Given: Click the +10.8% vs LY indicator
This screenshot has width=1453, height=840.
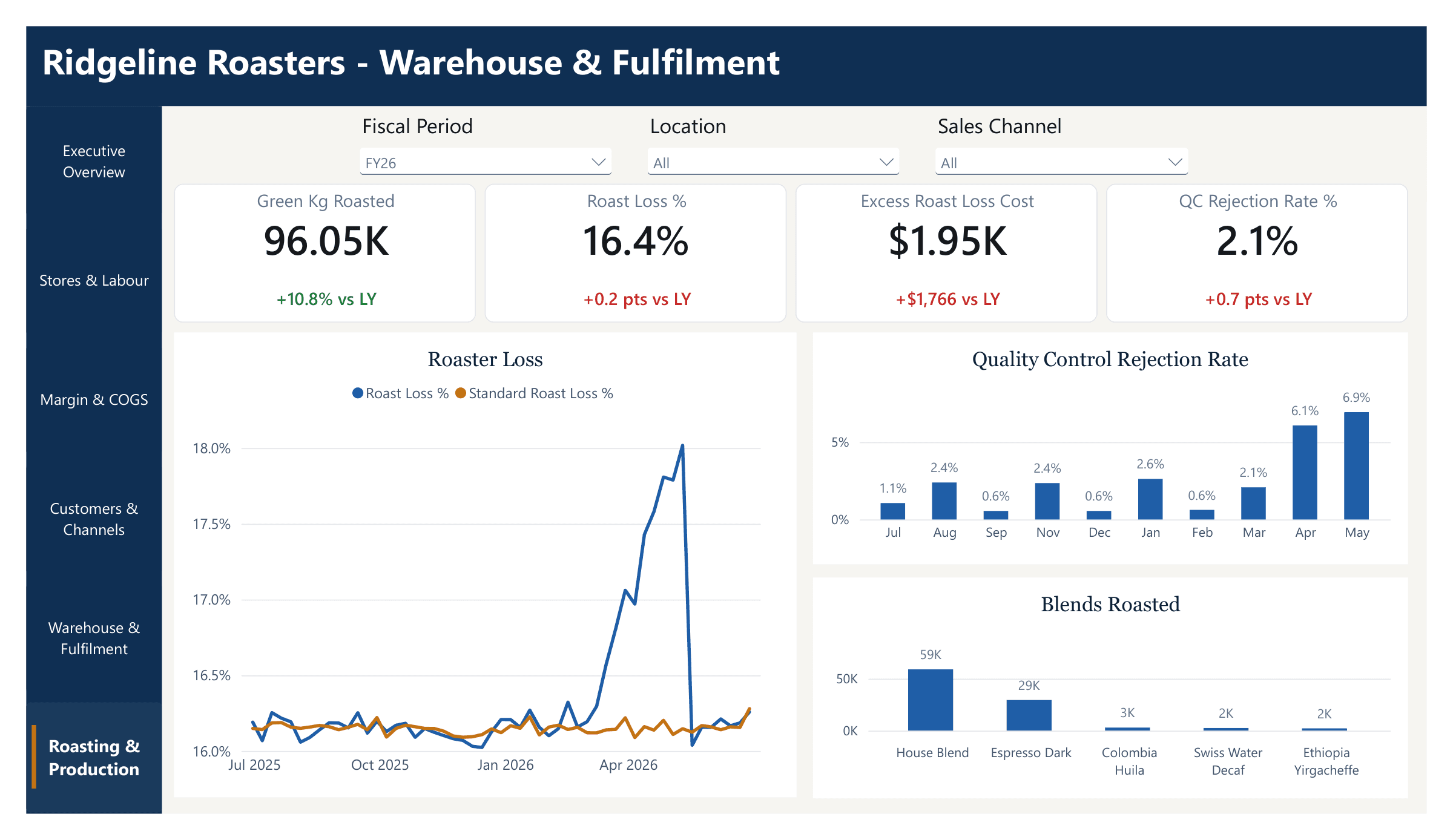Looking at the screenshot, I should (326, 299).
